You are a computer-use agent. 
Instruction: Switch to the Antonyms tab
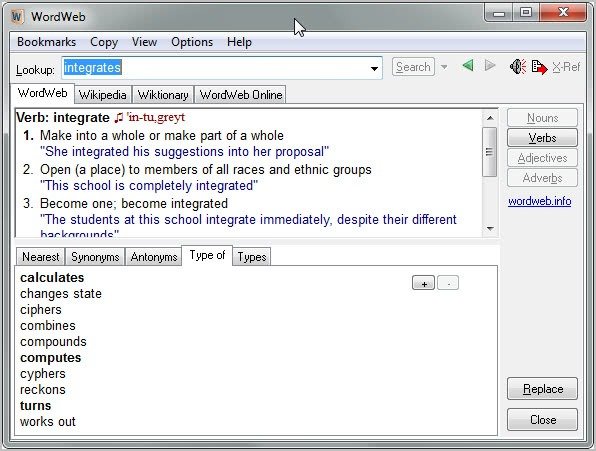(x=154, y=257)
